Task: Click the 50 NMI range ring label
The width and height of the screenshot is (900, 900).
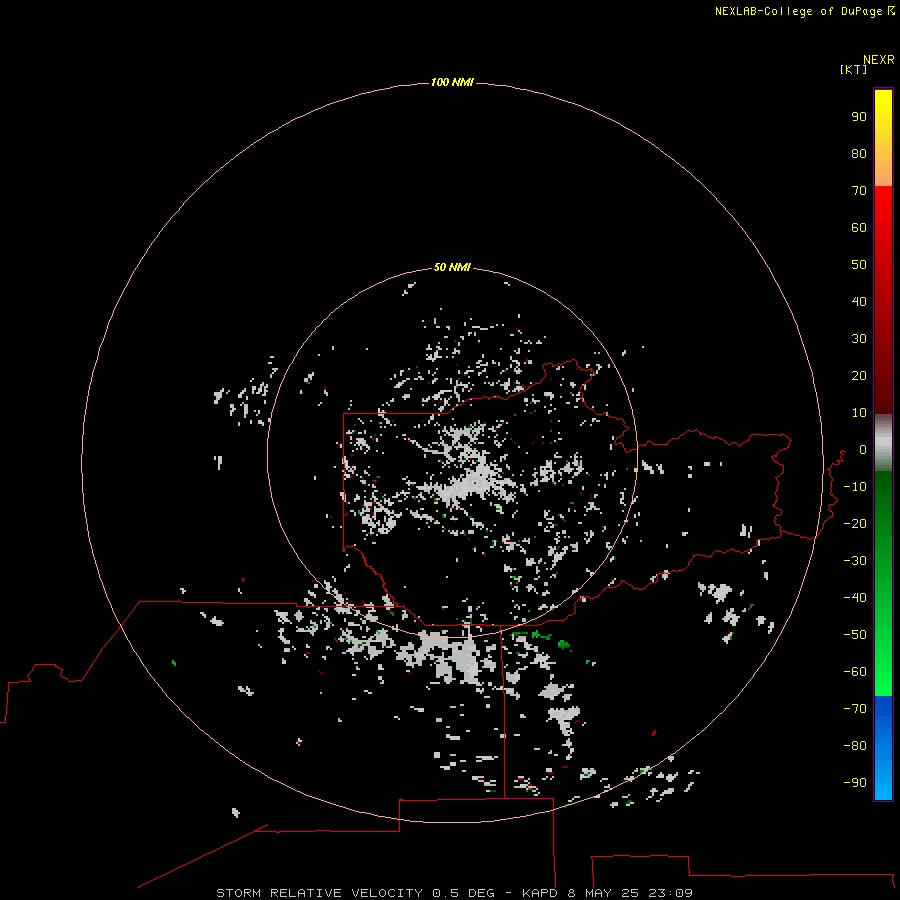Action: coord(452,267)
